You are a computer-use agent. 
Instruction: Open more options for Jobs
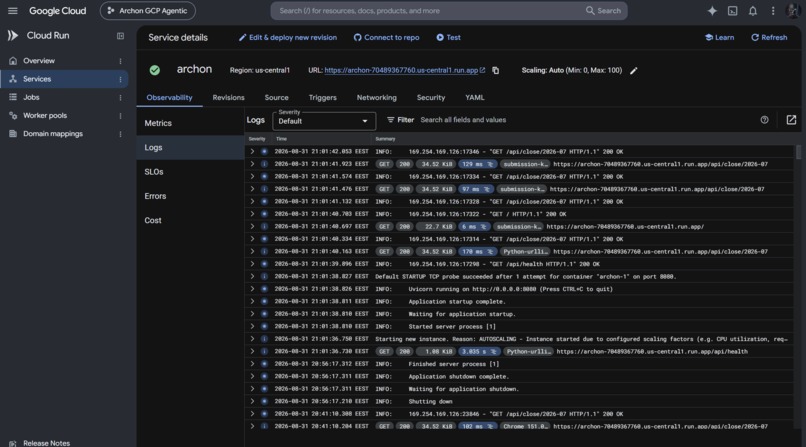pyautogui.click(x=120, y=98)
